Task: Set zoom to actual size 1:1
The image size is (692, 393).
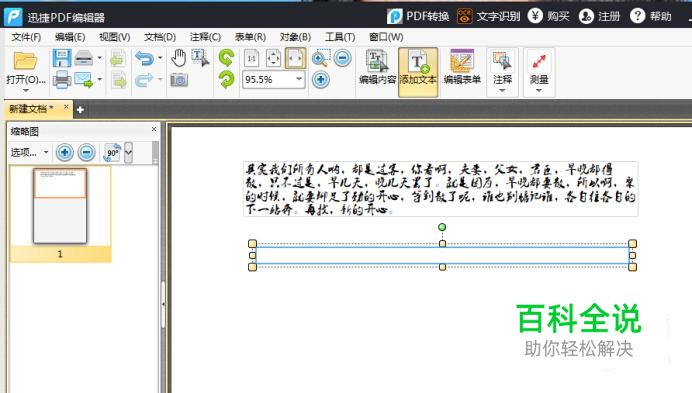Action: 252,58
